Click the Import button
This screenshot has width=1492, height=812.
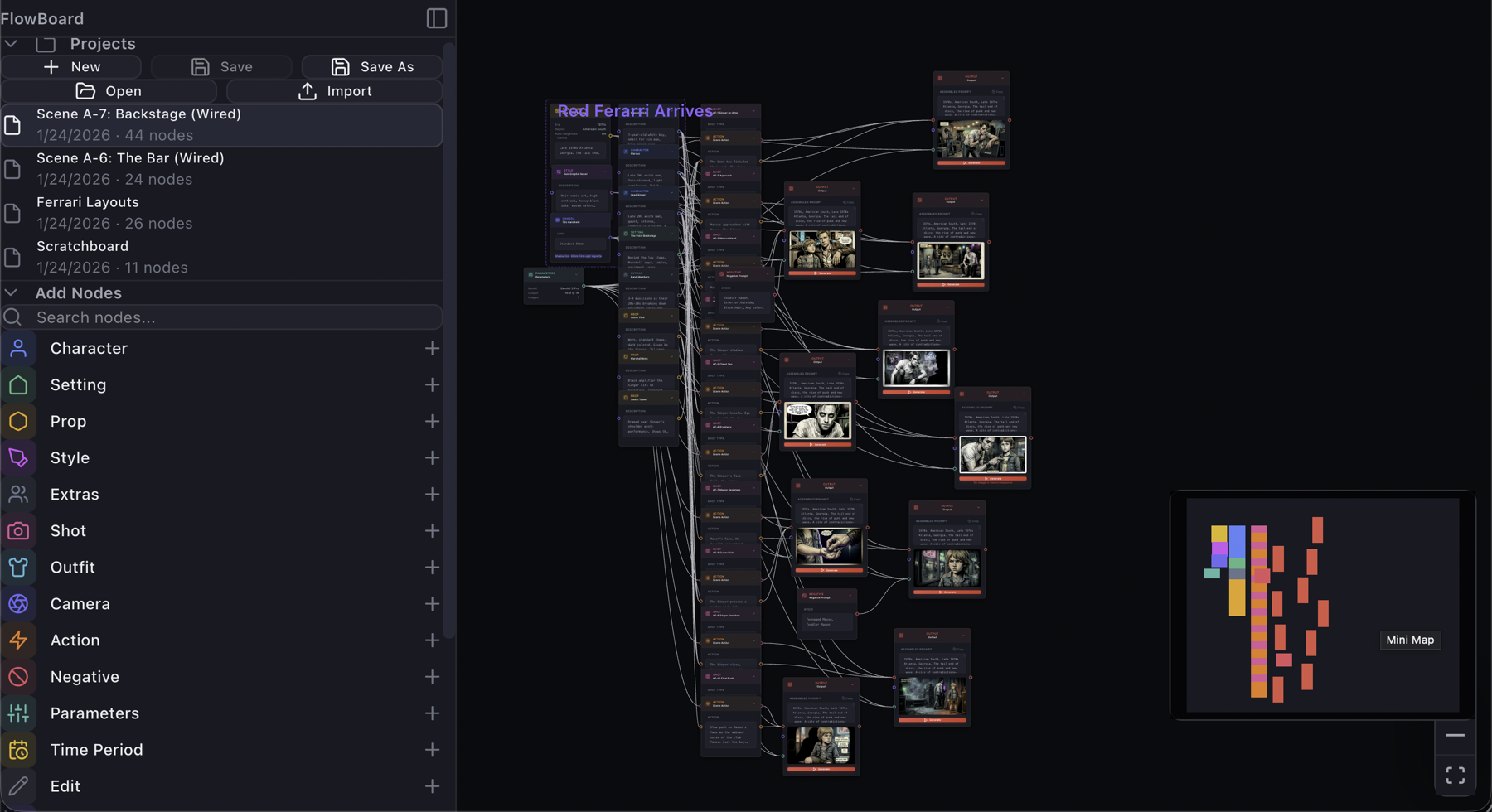click(x=334, y=91)
